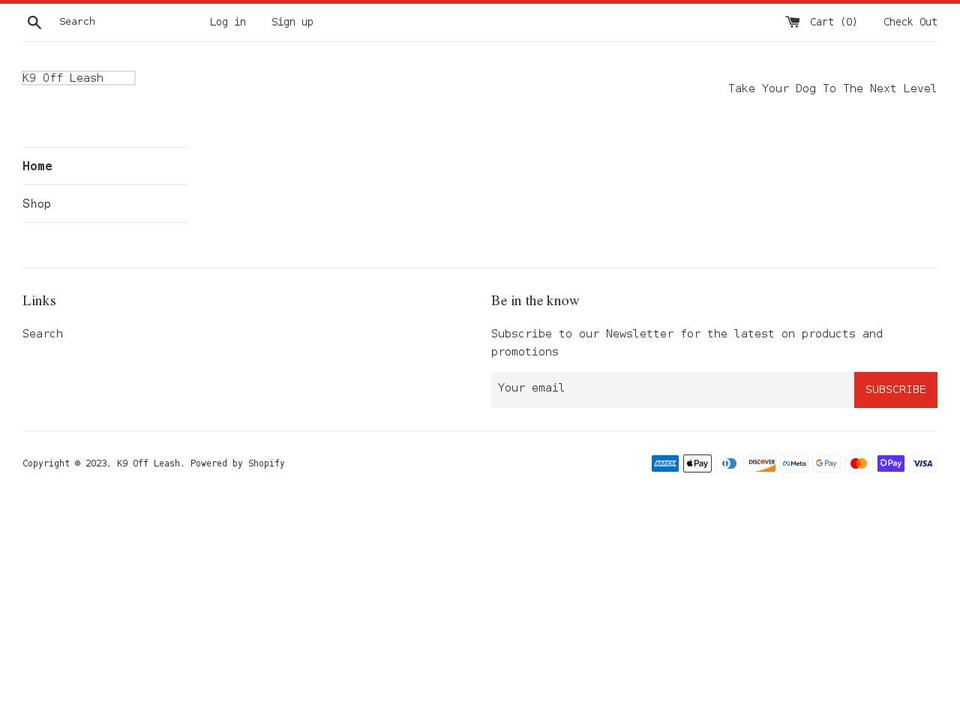Click the Discover payment icon
This screenshot has height=720, width=960.
[762, 463]
